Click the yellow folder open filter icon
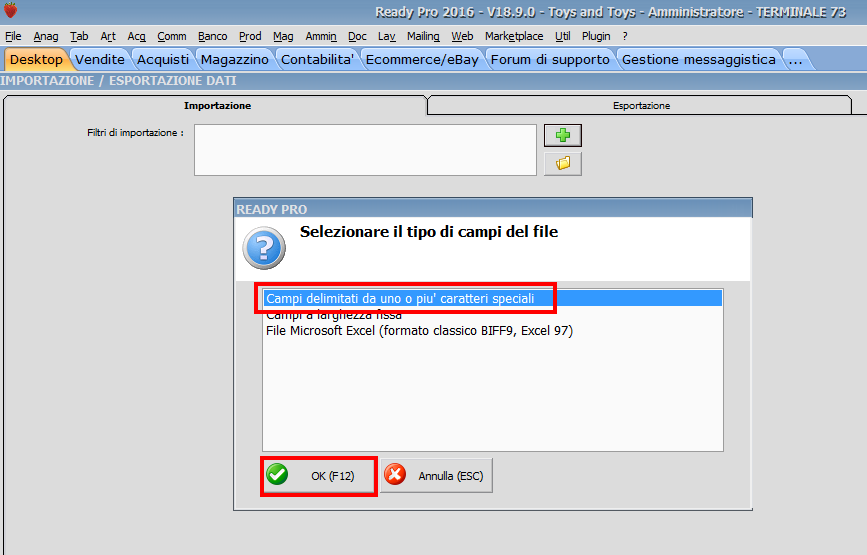This screenshot has width=867, height=555. click(562, 164)
